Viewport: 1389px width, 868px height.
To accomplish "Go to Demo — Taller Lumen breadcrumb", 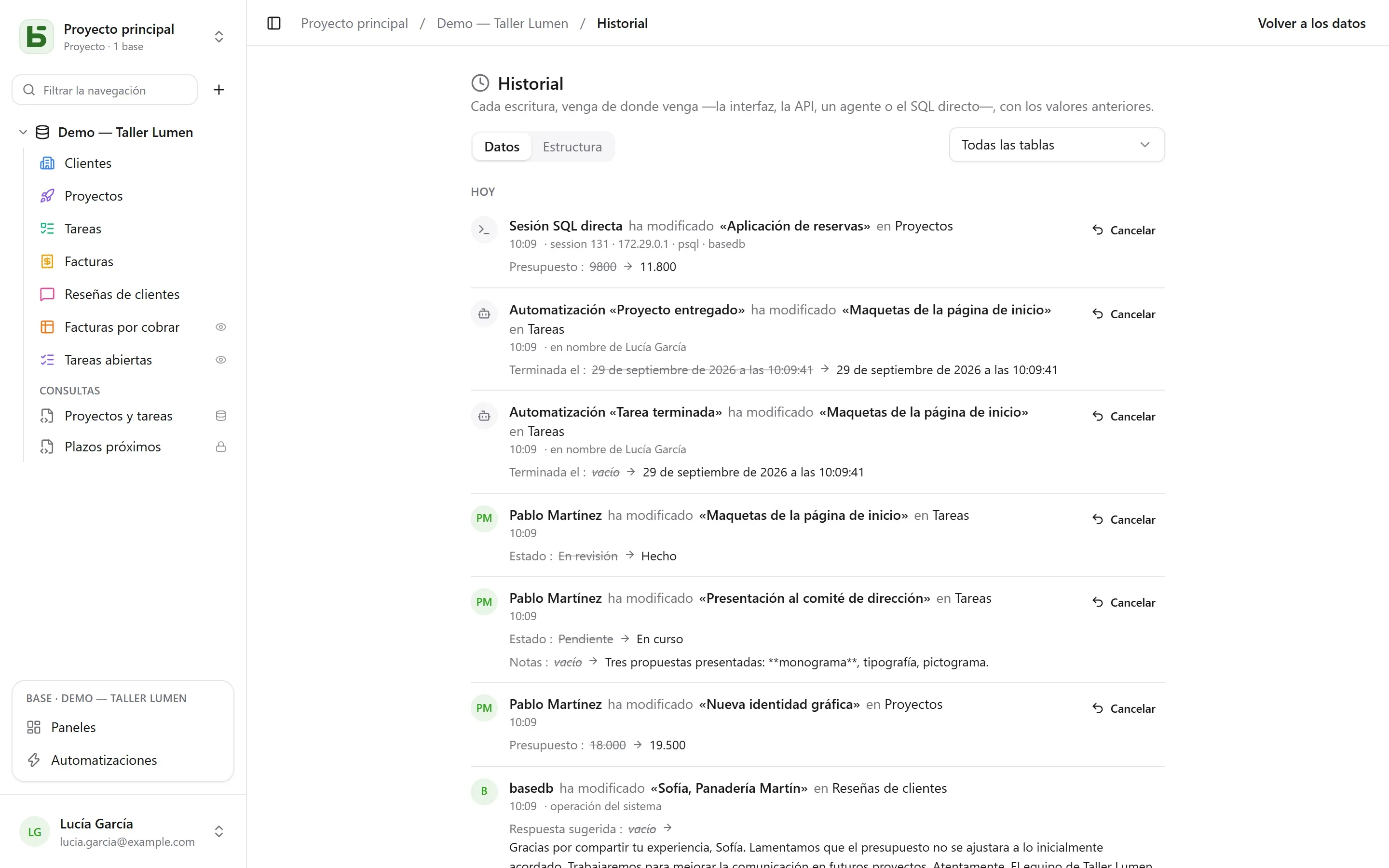I will click(502, 23).
